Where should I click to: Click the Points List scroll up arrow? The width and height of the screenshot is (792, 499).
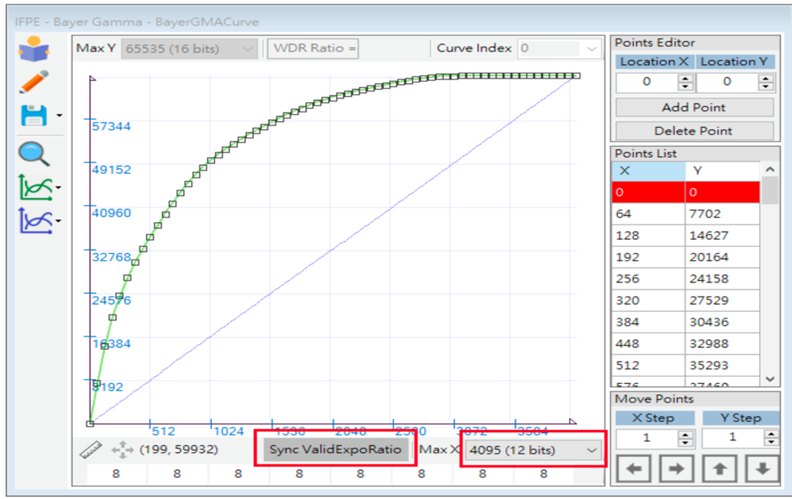click(x=770, y=170)
